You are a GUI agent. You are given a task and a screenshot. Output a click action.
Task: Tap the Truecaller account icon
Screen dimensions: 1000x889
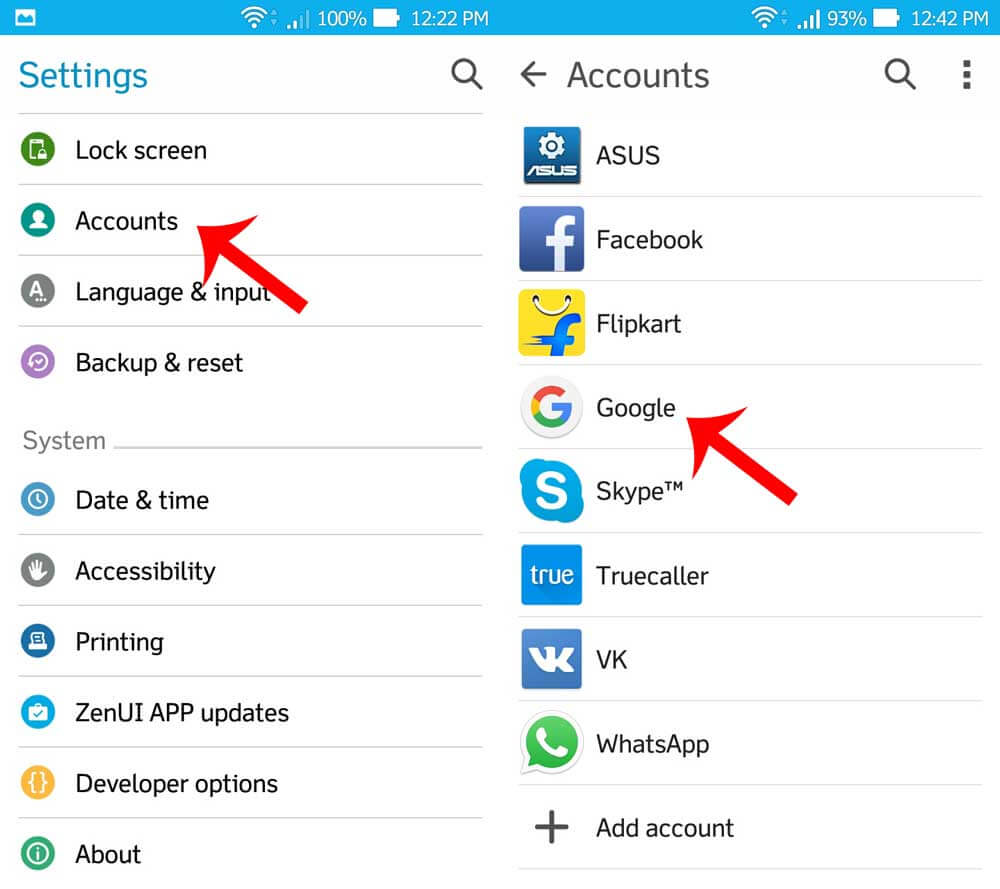pyautogui.click(x=551, y=576)
